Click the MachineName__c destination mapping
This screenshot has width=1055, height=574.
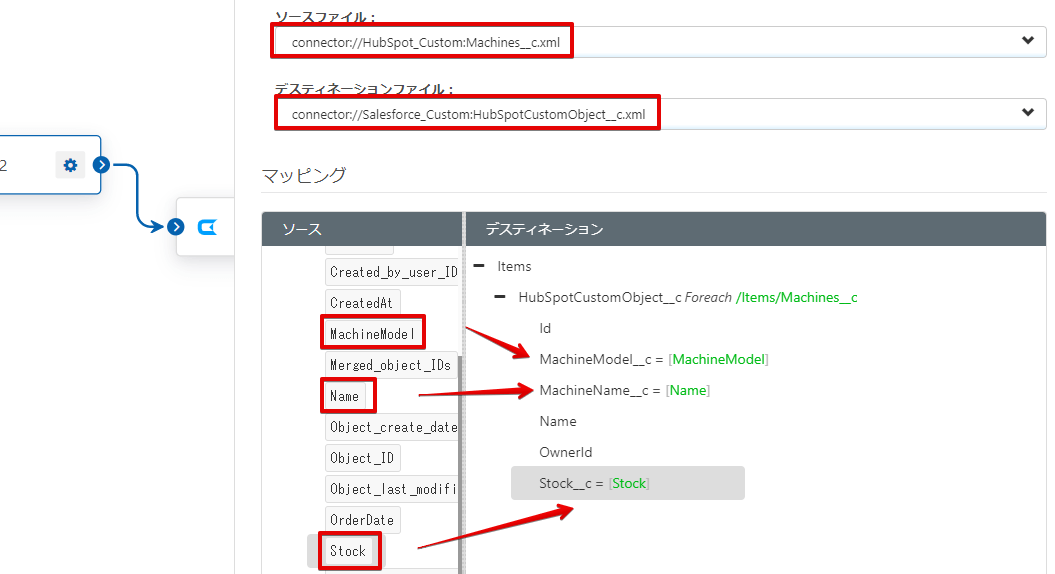point(624,390)
